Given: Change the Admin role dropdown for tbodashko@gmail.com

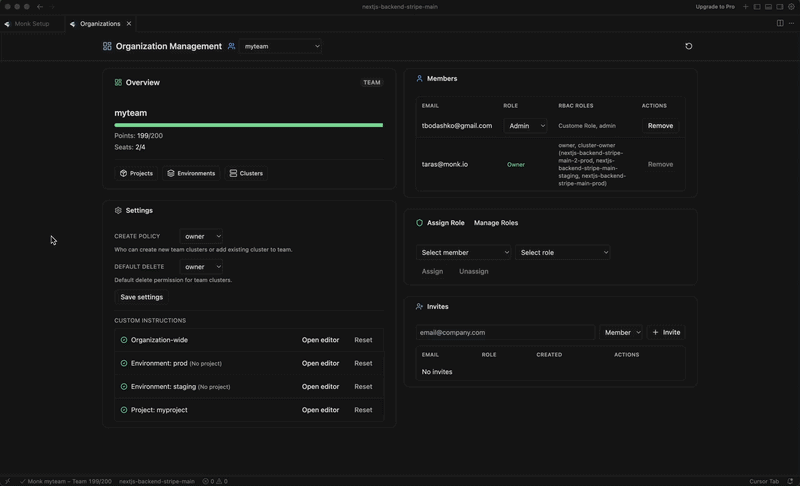Looking at the screenshot, I should pos(526,125).
